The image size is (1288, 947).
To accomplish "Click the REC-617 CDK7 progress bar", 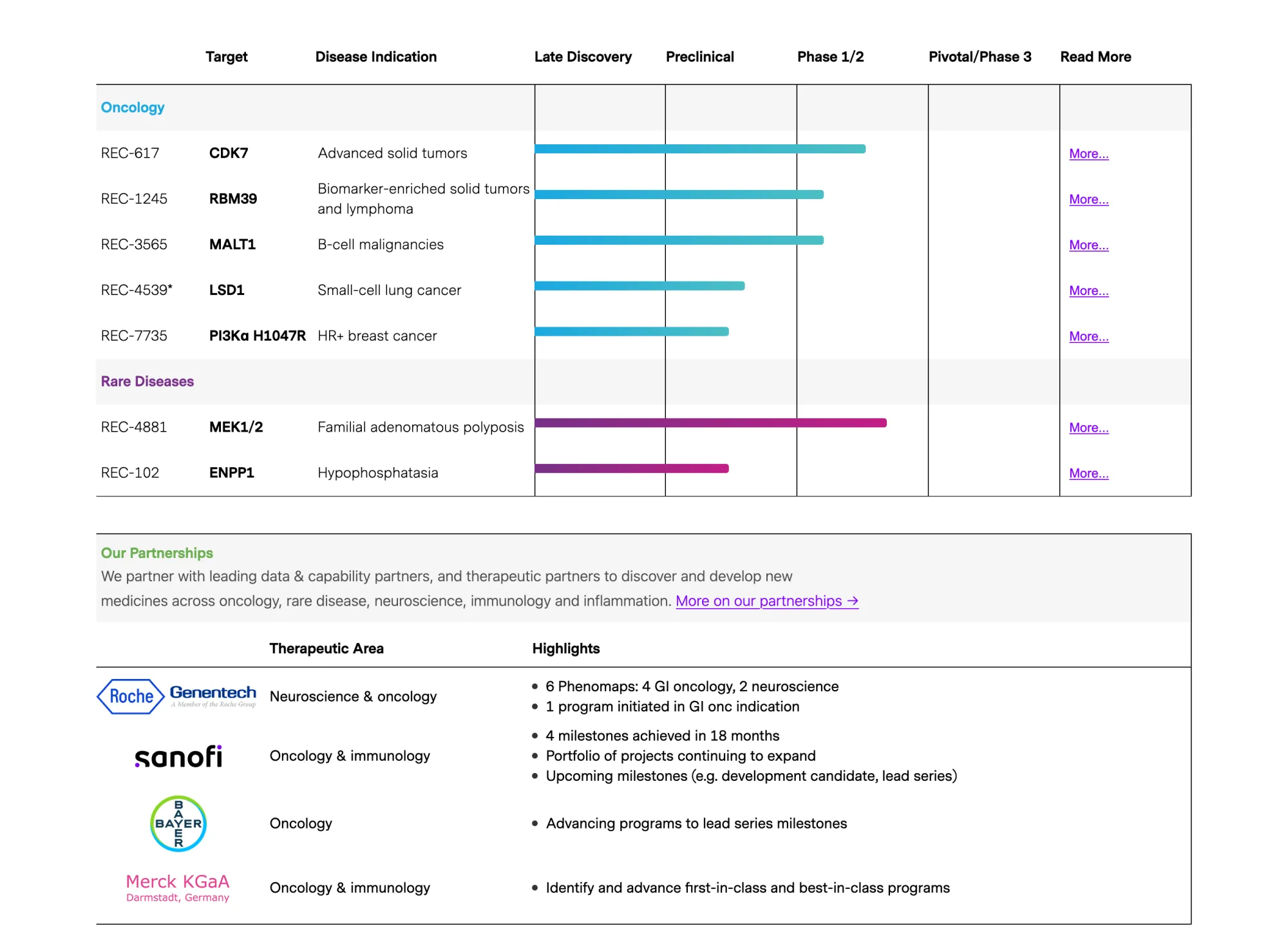I will [699, 149].
